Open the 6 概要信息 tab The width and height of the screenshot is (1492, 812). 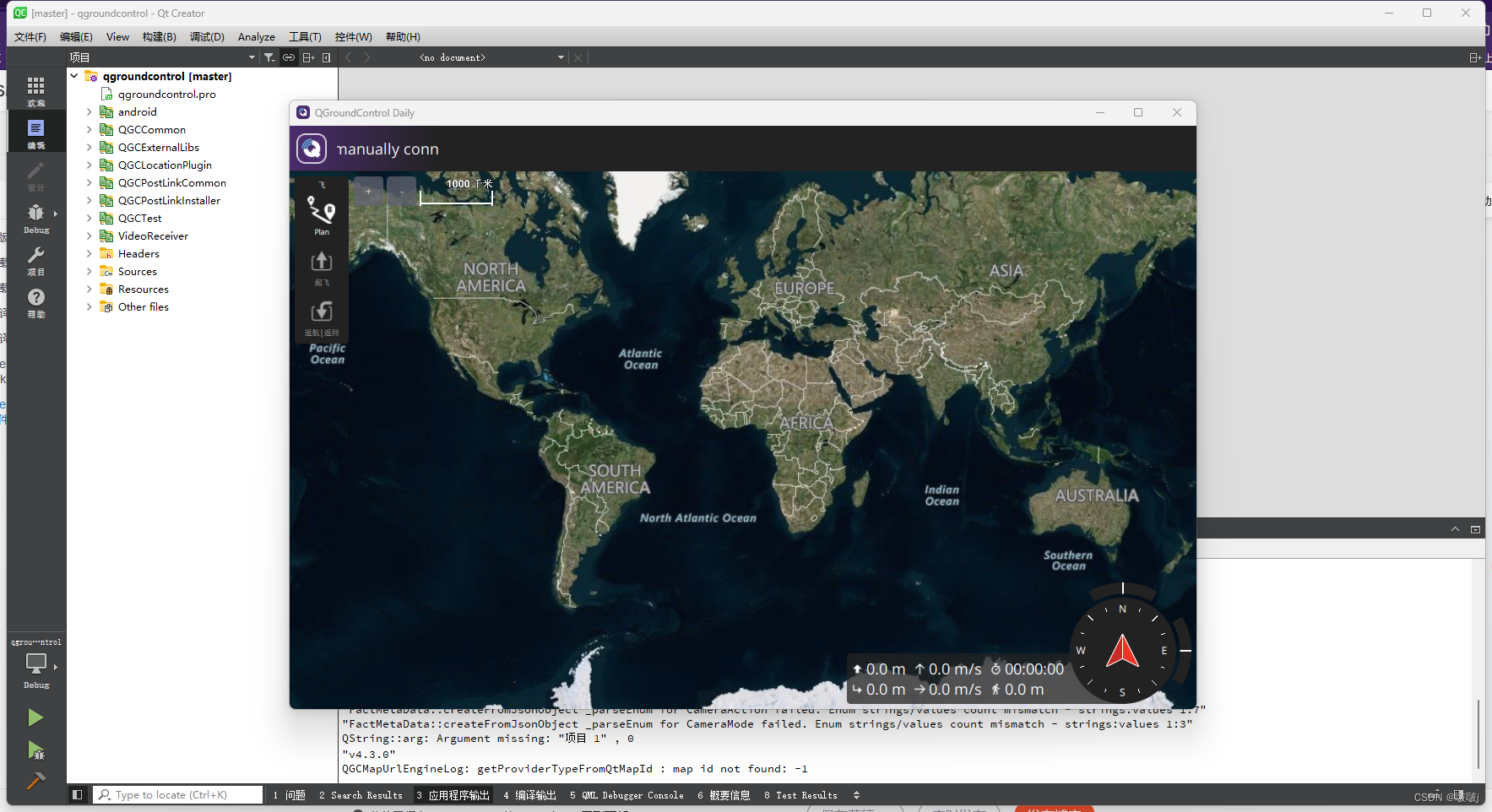tap(724, 795)
